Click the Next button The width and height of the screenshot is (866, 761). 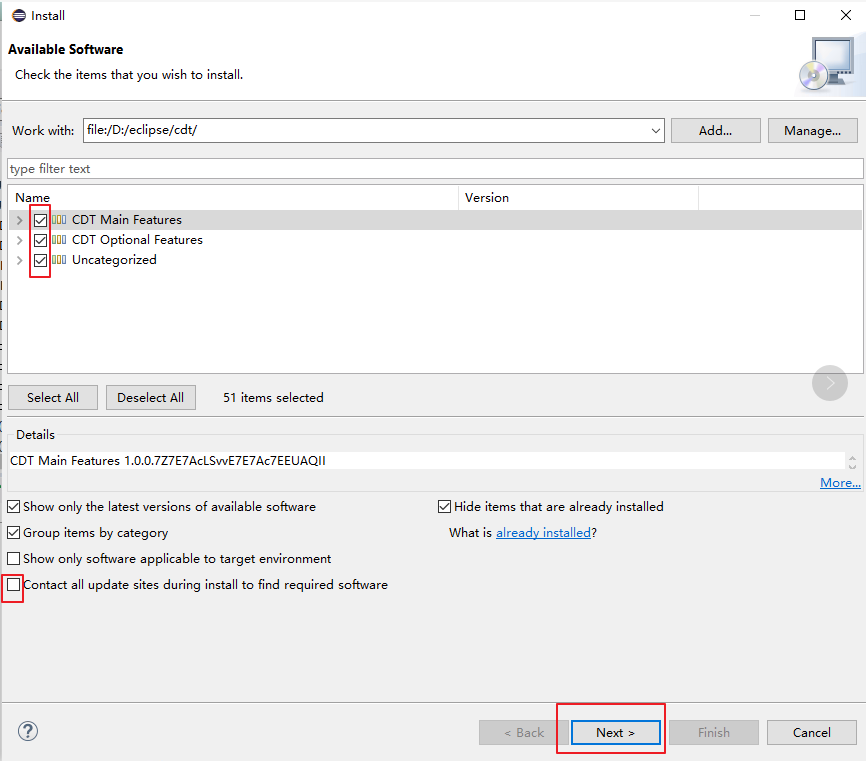(614, 732)
